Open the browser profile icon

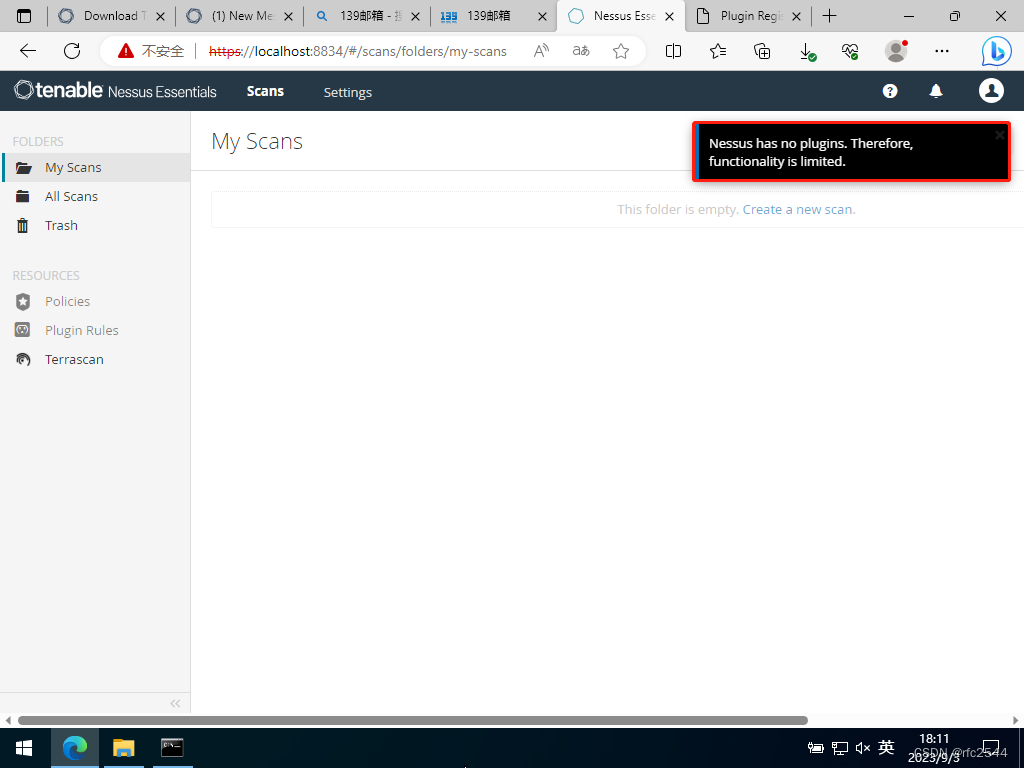point(896,51)
